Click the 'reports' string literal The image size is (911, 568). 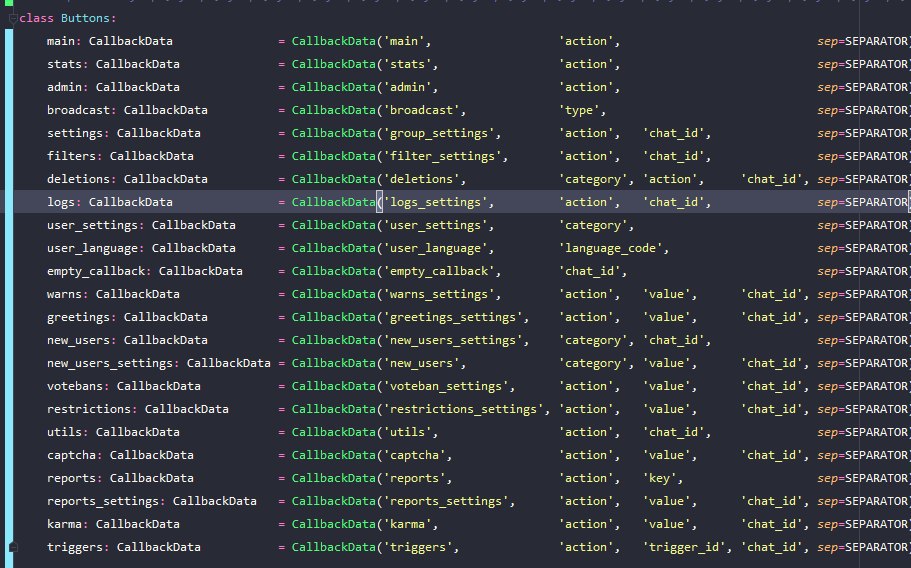click(414, 478)
